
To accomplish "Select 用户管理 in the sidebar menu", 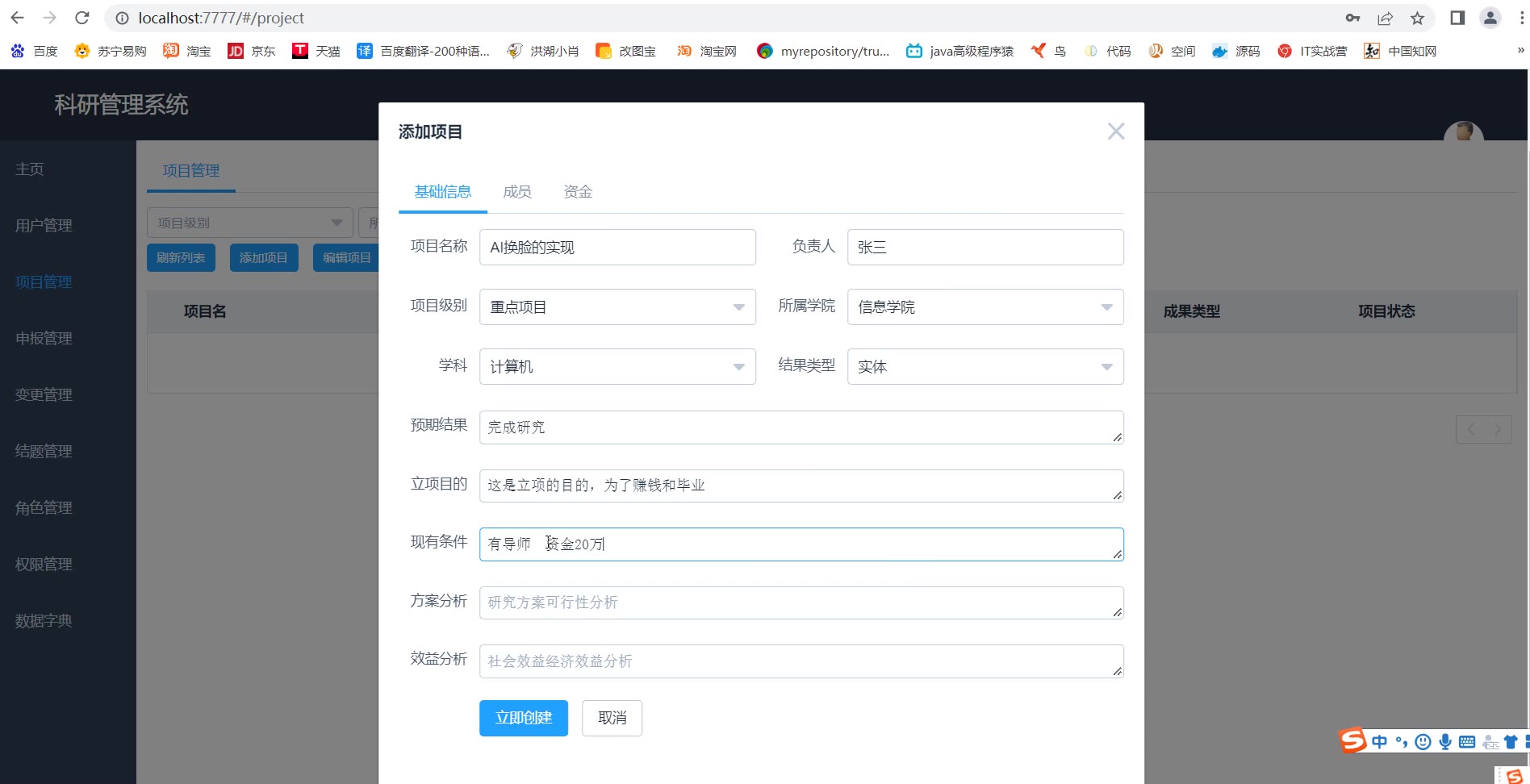I will coord(44,226).
